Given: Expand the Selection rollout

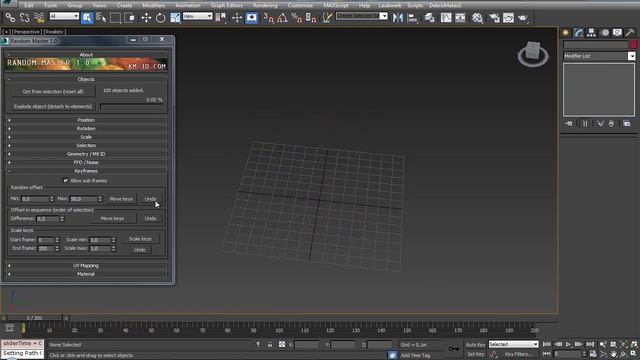Looking at the screenshot, I should point(86,145).
